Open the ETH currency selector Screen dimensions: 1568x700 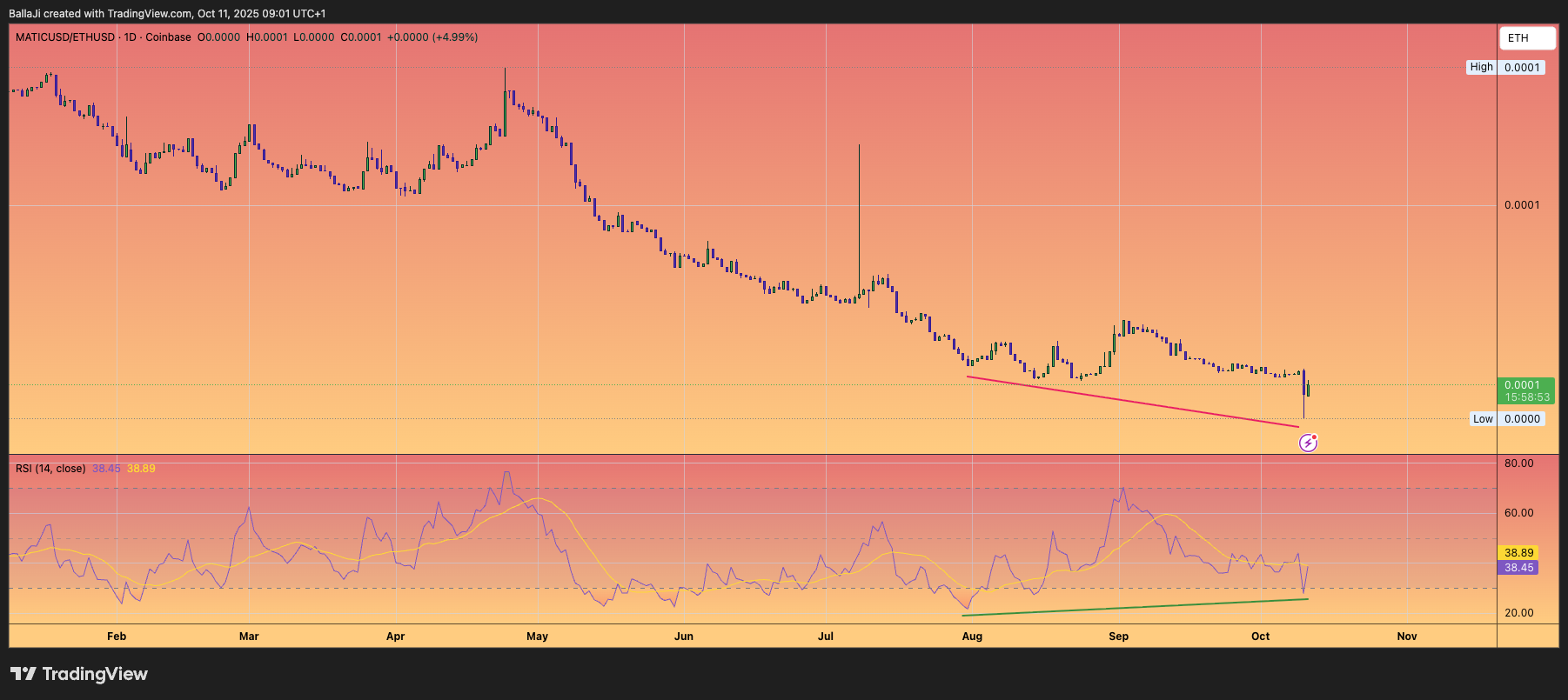point(1527,38)
